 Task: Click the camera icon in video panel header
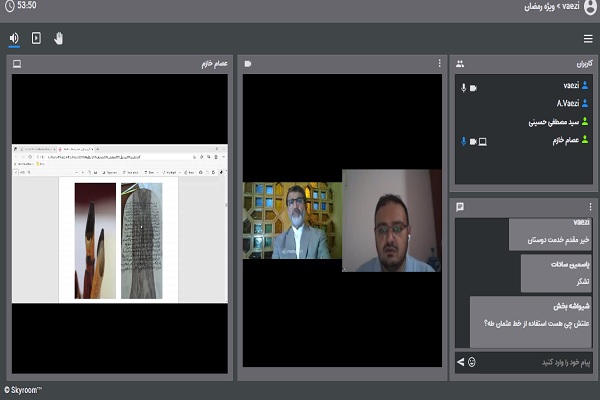point(248,64)
